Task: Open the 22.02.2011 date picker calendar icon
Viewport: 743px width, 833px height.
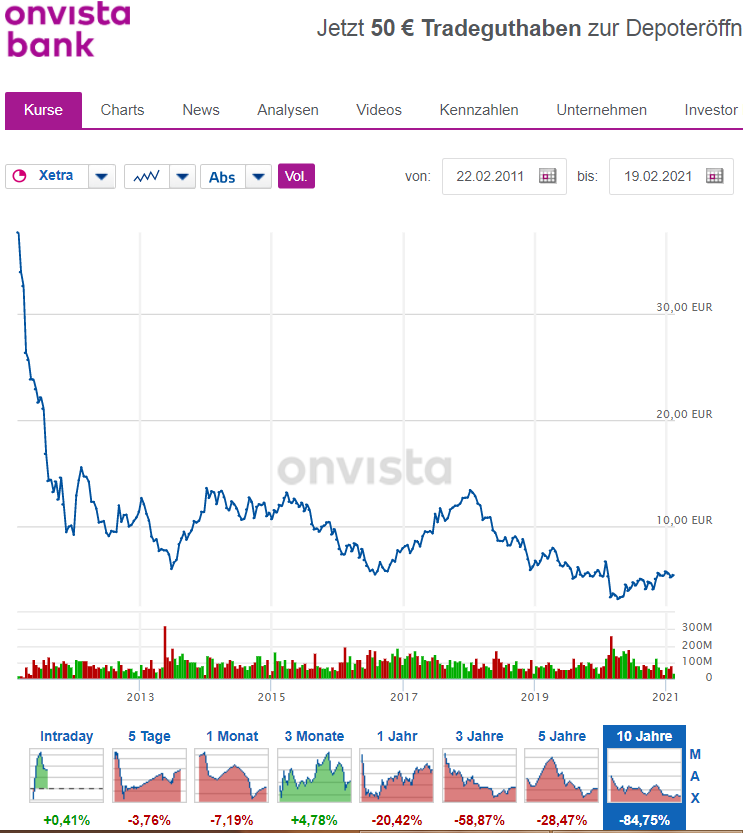Action: pyautogui.click(x=548, y=175)
